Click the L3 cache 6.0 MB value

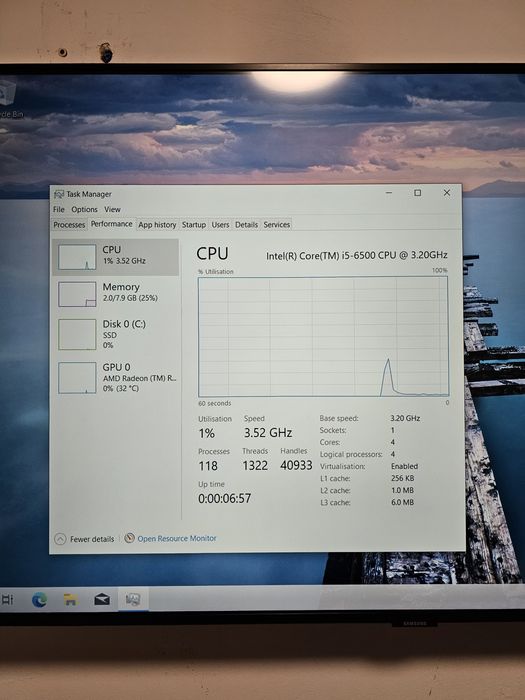[402, 502]
